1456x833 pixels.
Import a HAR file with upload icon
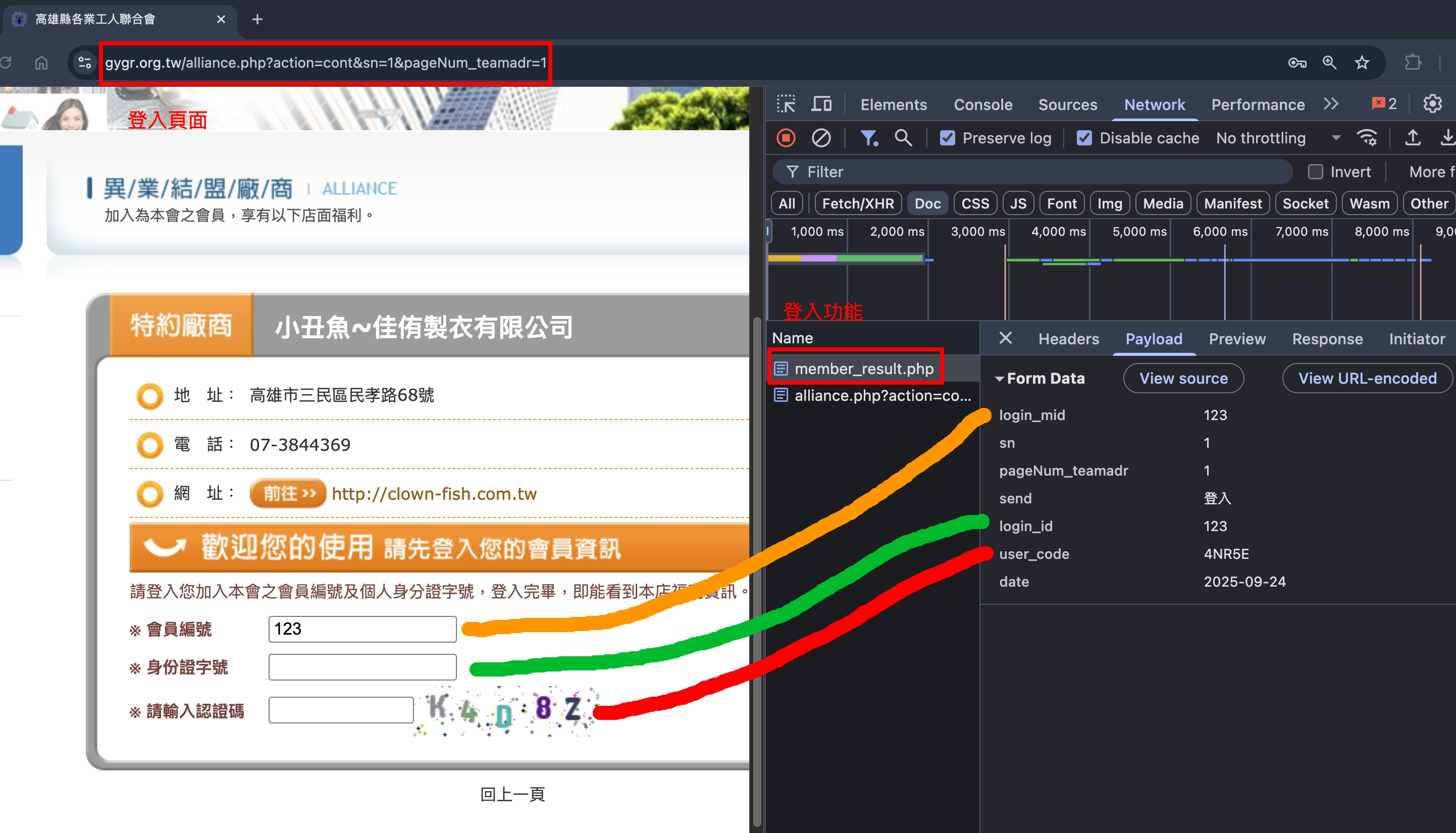tap(1413, 138)
